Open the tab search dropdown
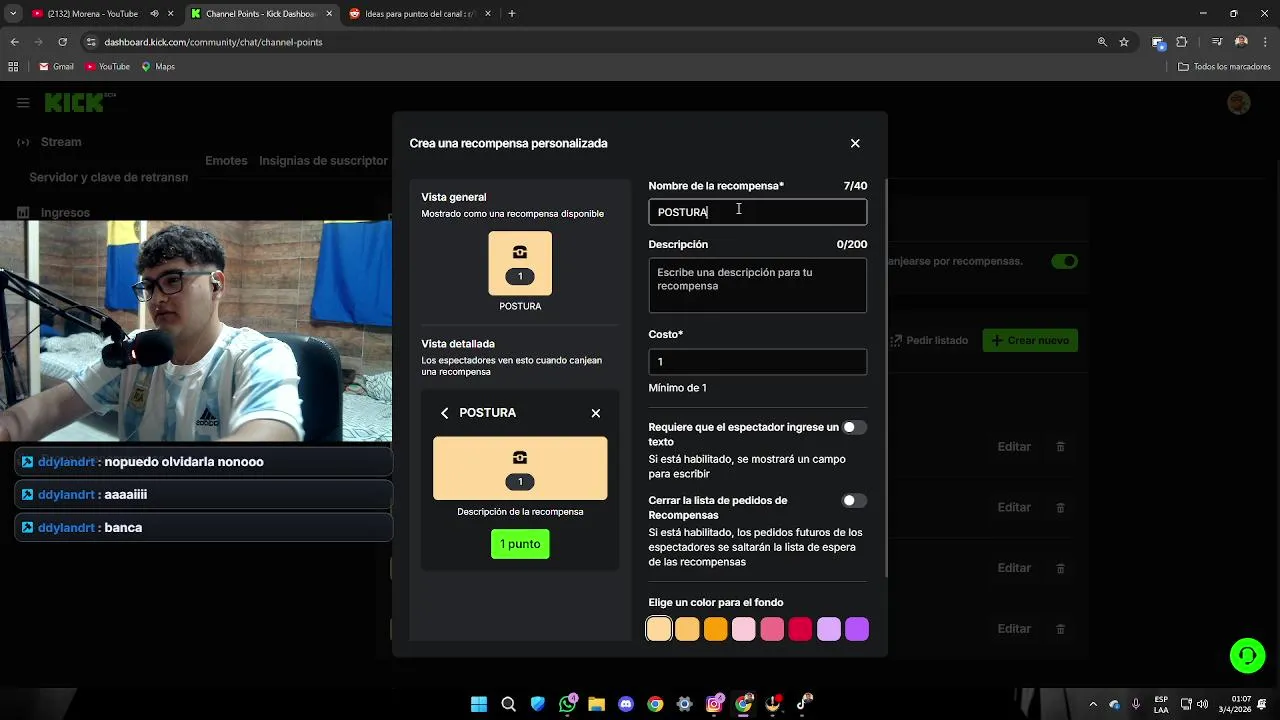The height and width of the screenshot is (720, 1280). coord(13,14)
